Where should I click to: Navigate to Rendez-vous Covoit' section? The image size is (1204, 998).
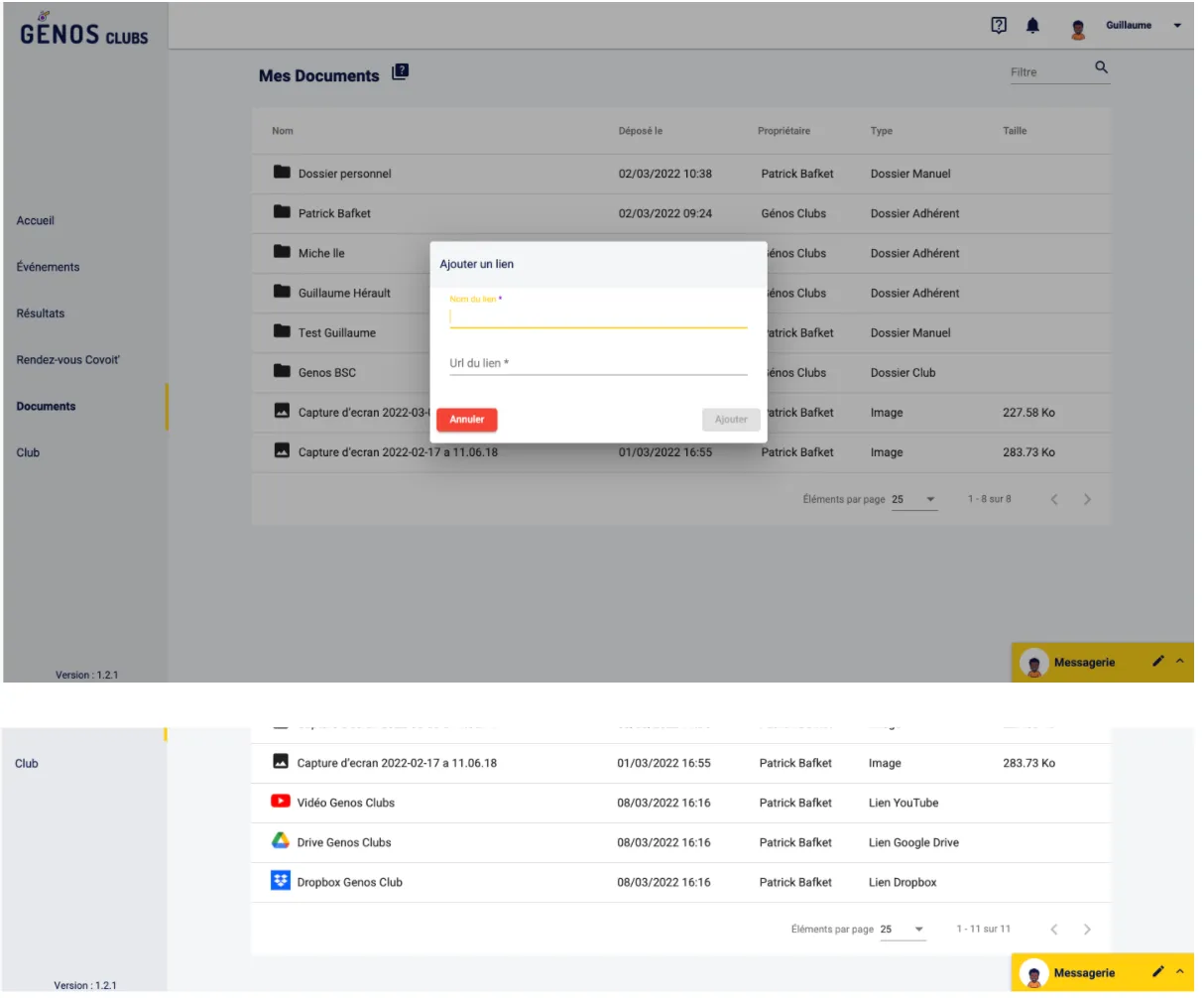[67, 360]
